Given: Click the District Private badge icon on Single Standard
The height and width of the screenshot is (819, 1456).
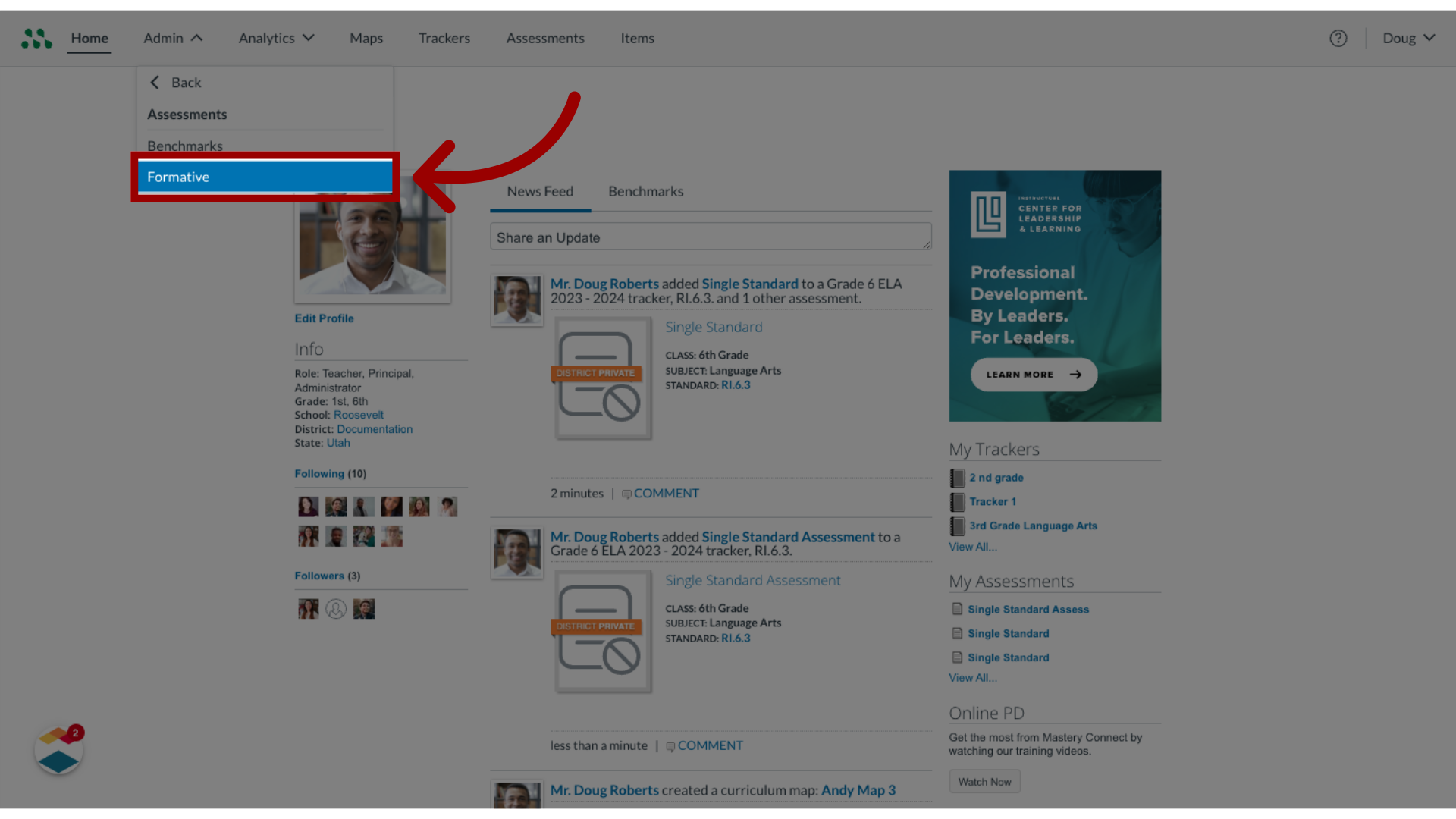Looking at the screenshot, I should (x=596, y=372).
